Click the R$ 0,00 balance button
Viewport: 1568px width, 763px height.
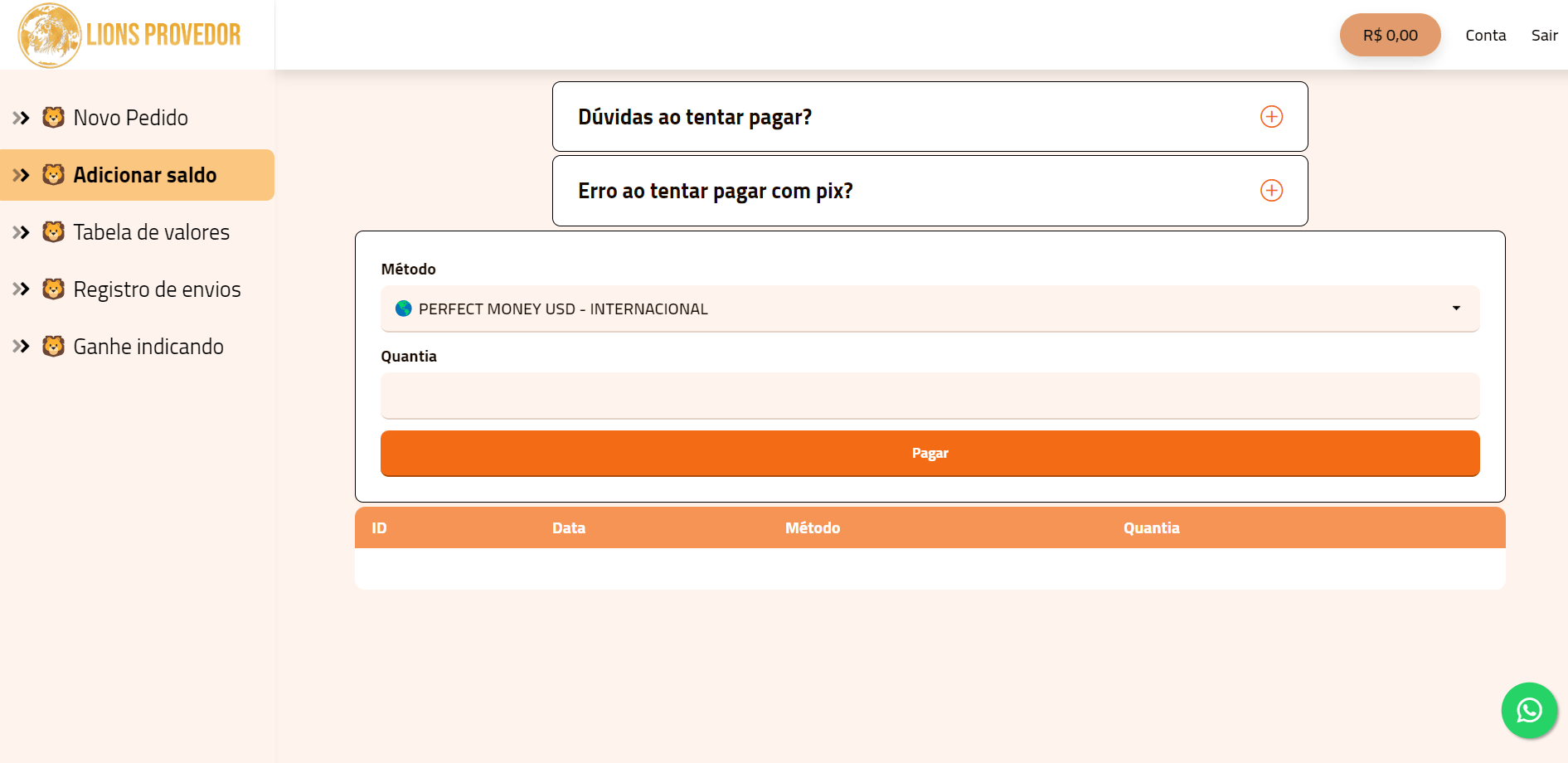coord(1390,35)
